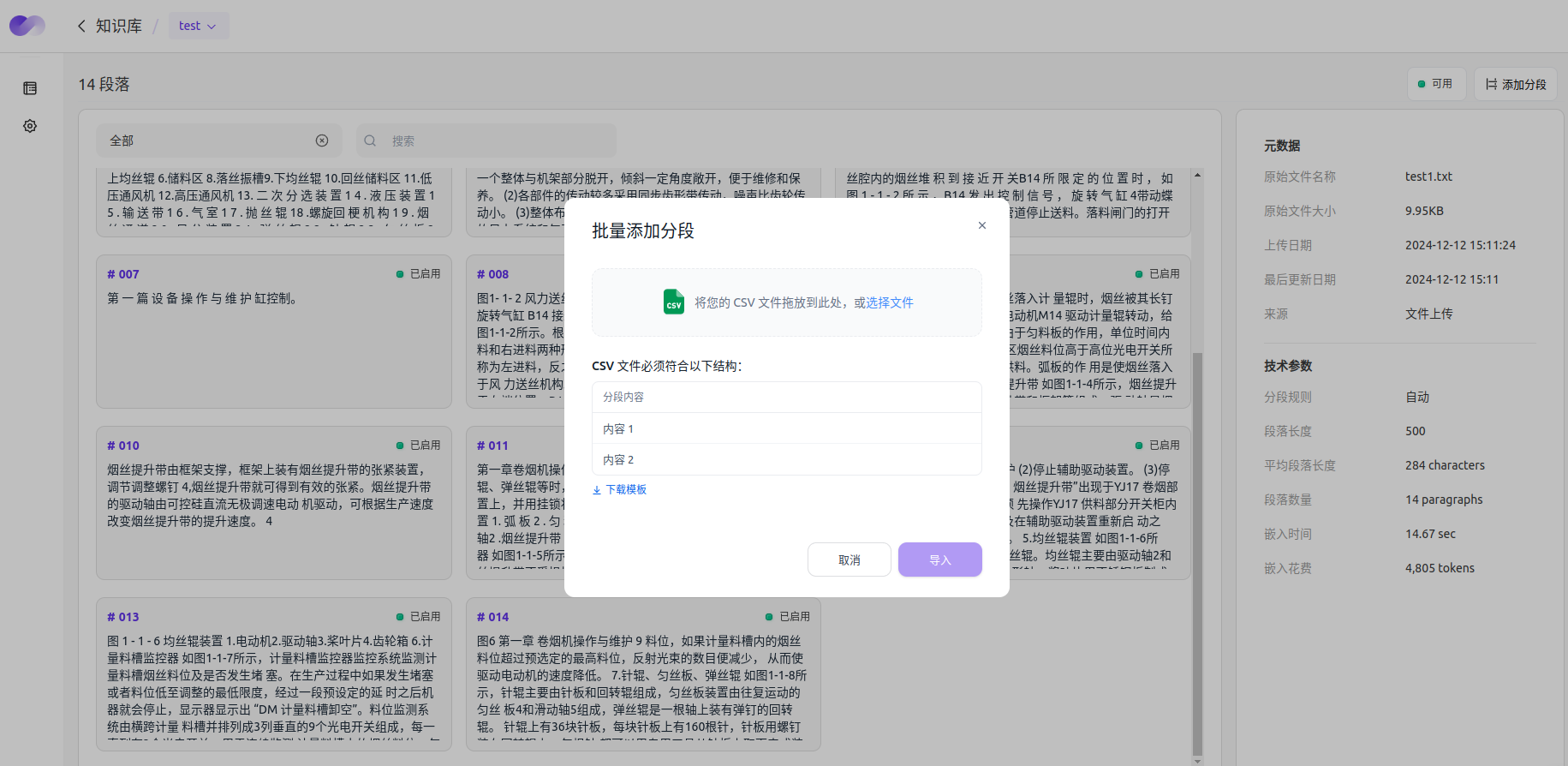Click 已启用 status on segment 007

pyautogui.click(x=418, y=274)
